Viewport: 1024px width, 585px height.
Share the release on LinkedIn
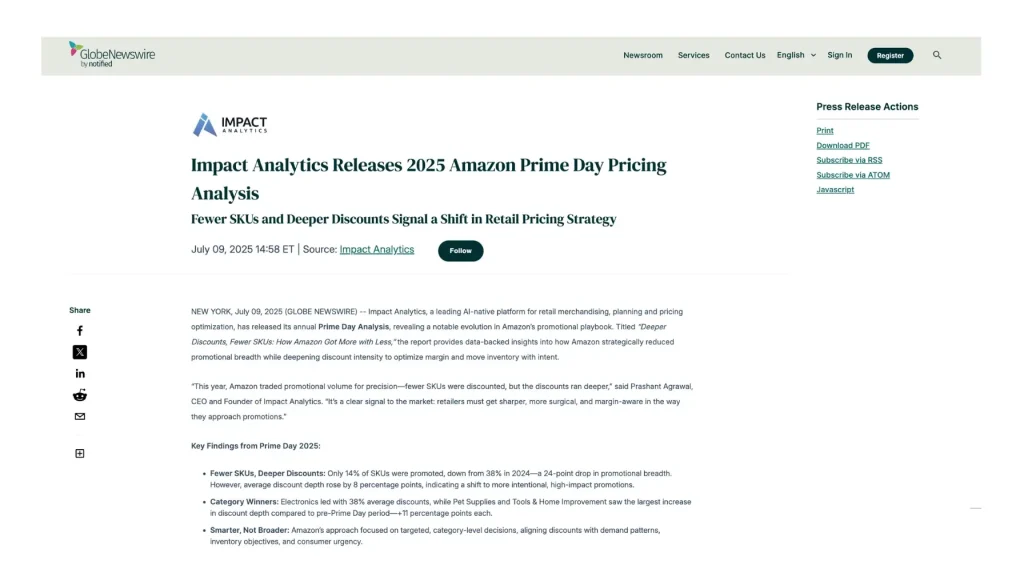click(80, 373)
